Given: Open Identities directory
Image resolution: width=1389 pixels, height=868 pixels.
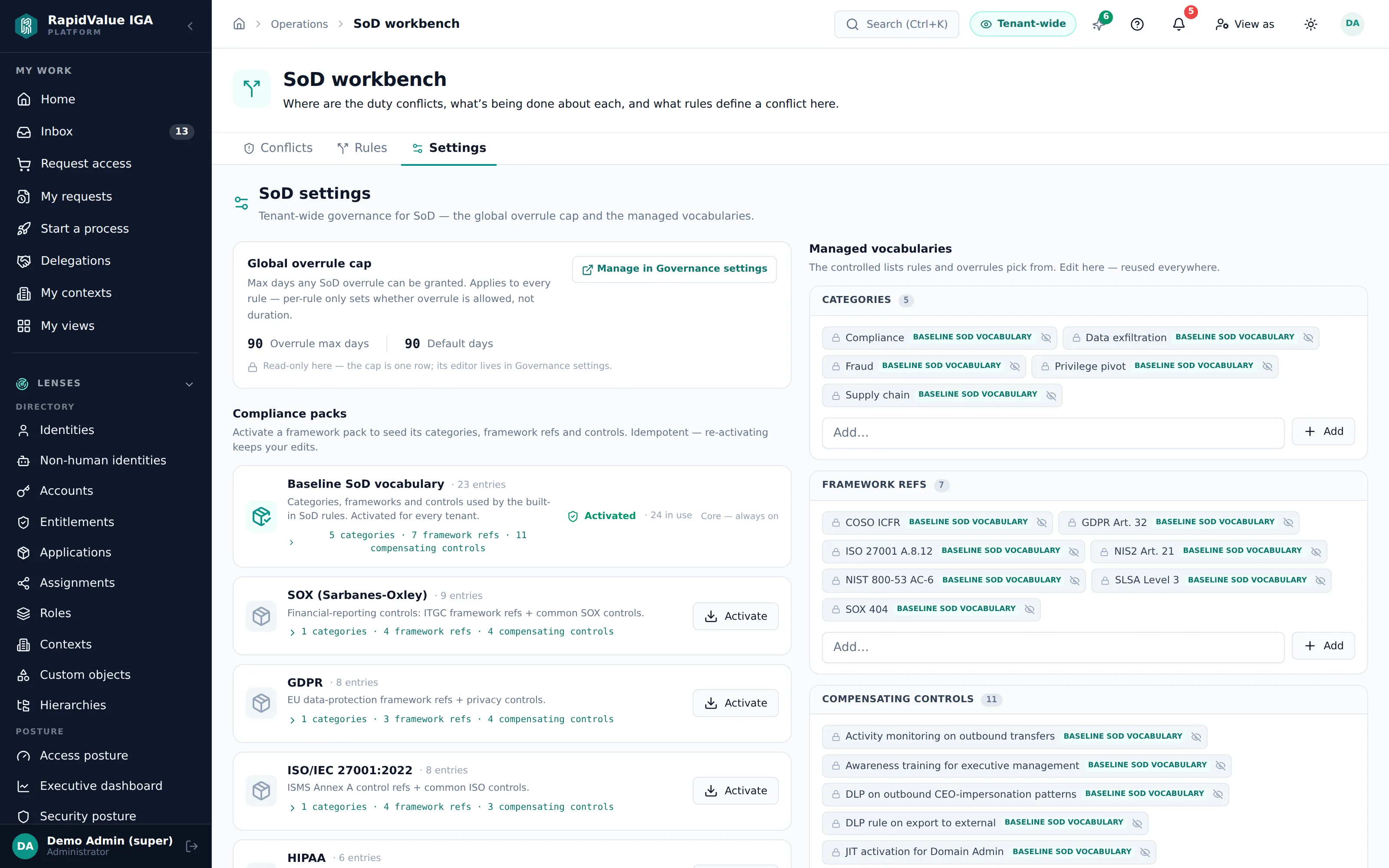Looking at the screenshot, I should click(x=105, y=430).
